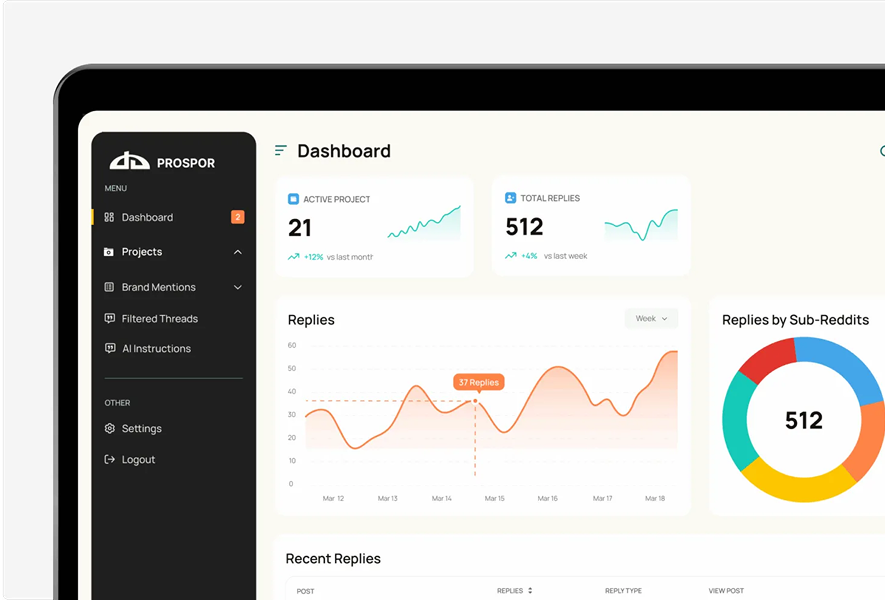Open the Week period dropdown
The height and width of the screenshot is (600, 885).
click(651, 318)
